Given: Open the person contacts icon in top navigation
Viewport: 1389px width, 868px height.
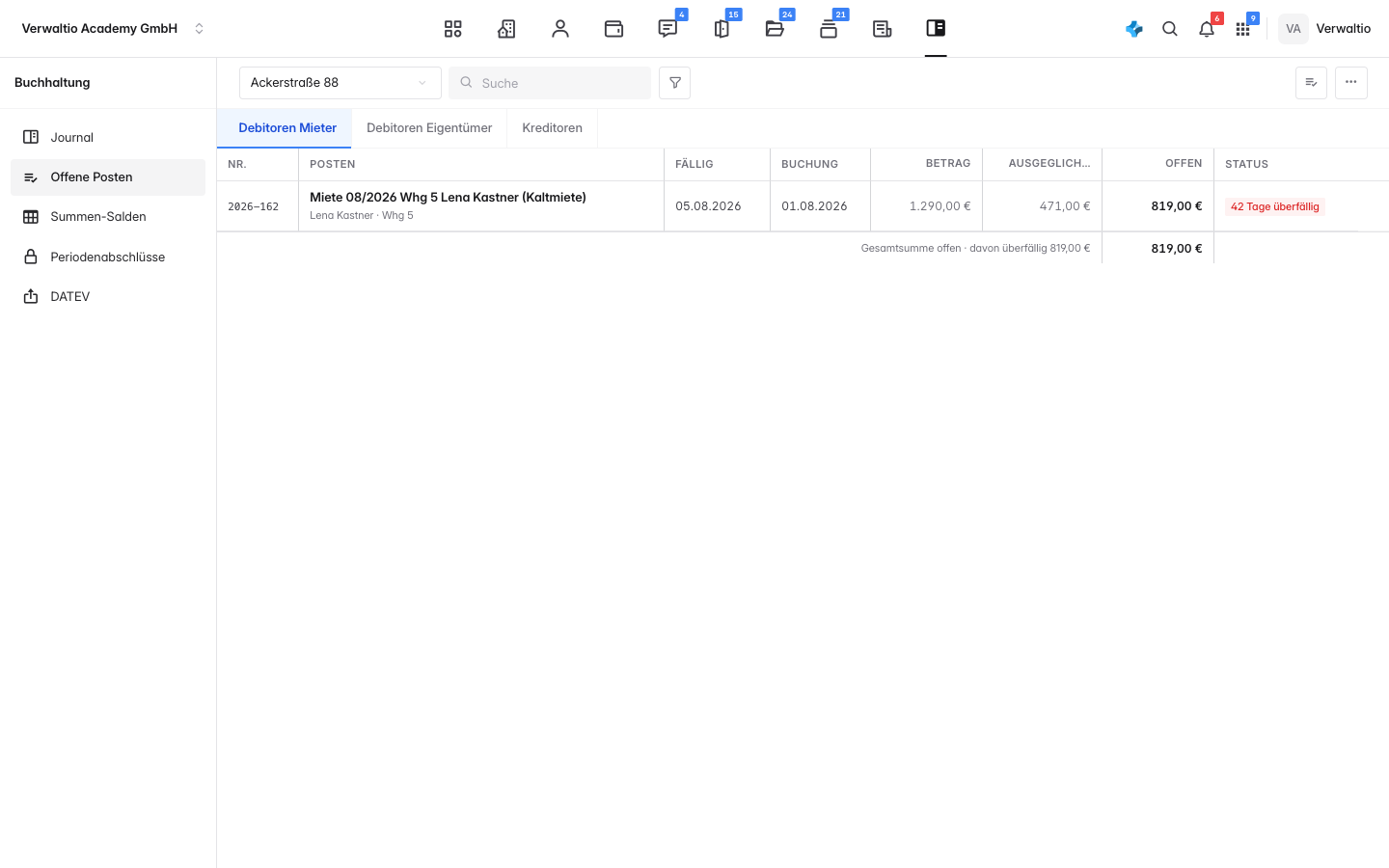Looking at the screenshot, I should [560, 29].
